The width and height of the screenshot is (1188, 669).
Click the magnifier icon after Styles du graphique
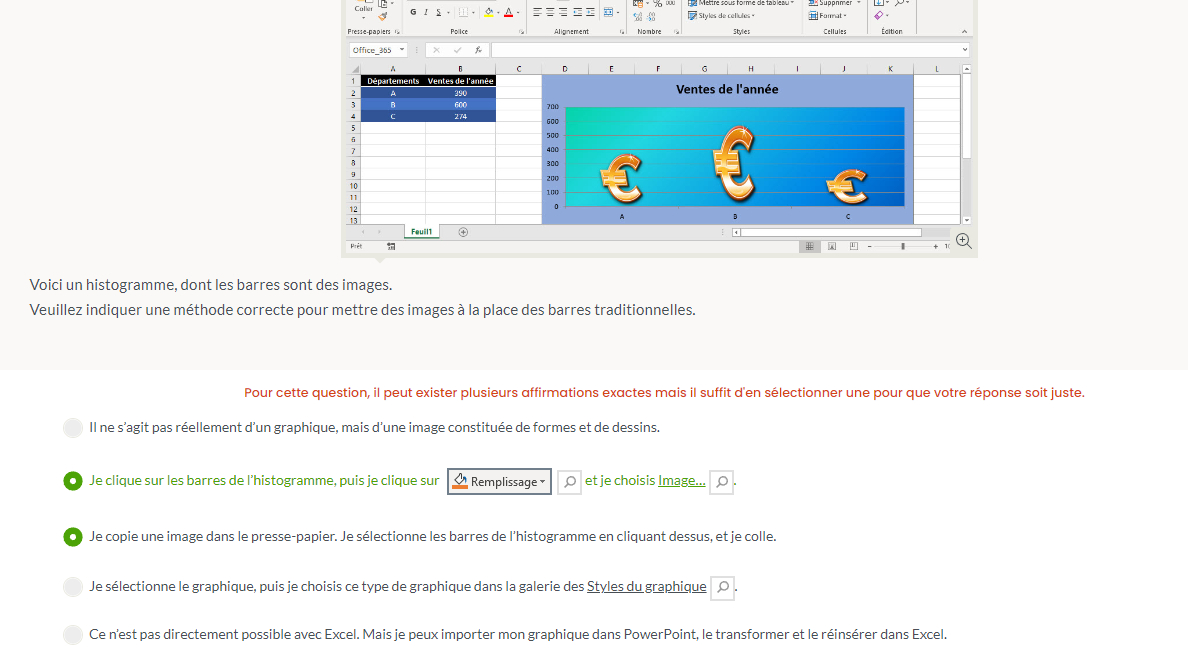pyautogui.click(x=722, y=587)
